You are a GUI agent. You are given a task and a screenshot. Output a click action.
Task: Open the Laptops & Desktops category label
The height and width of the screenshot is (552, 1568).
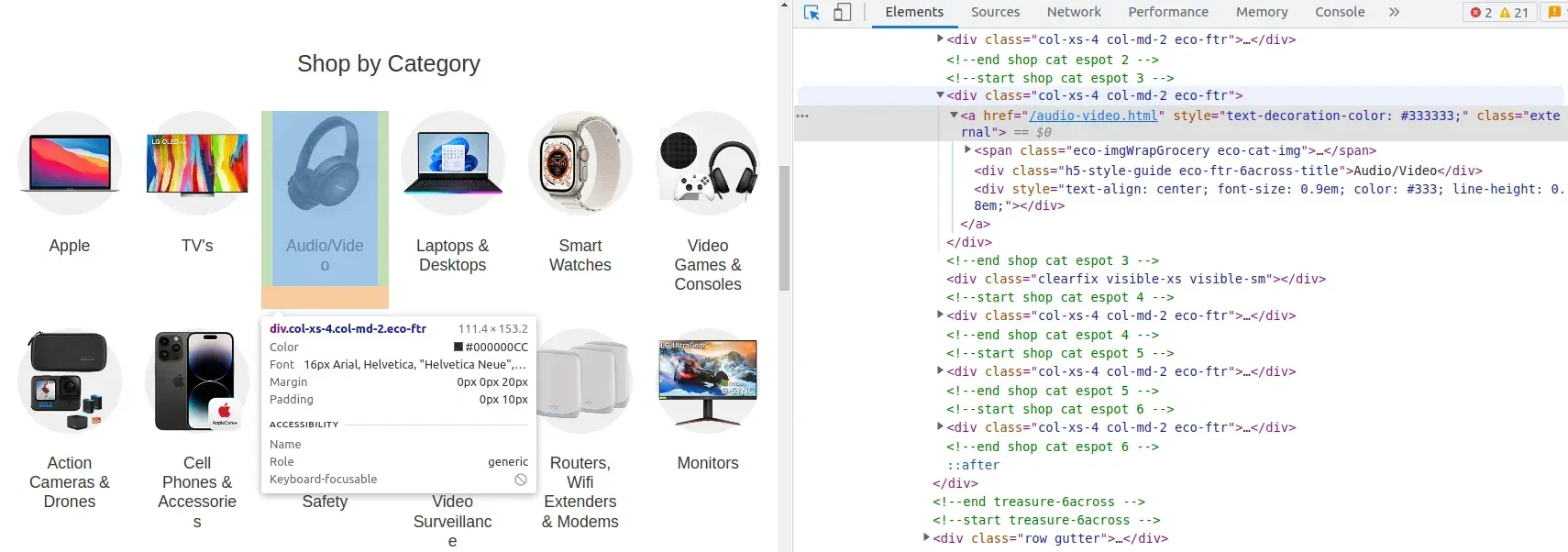click(x=452, y=255)
